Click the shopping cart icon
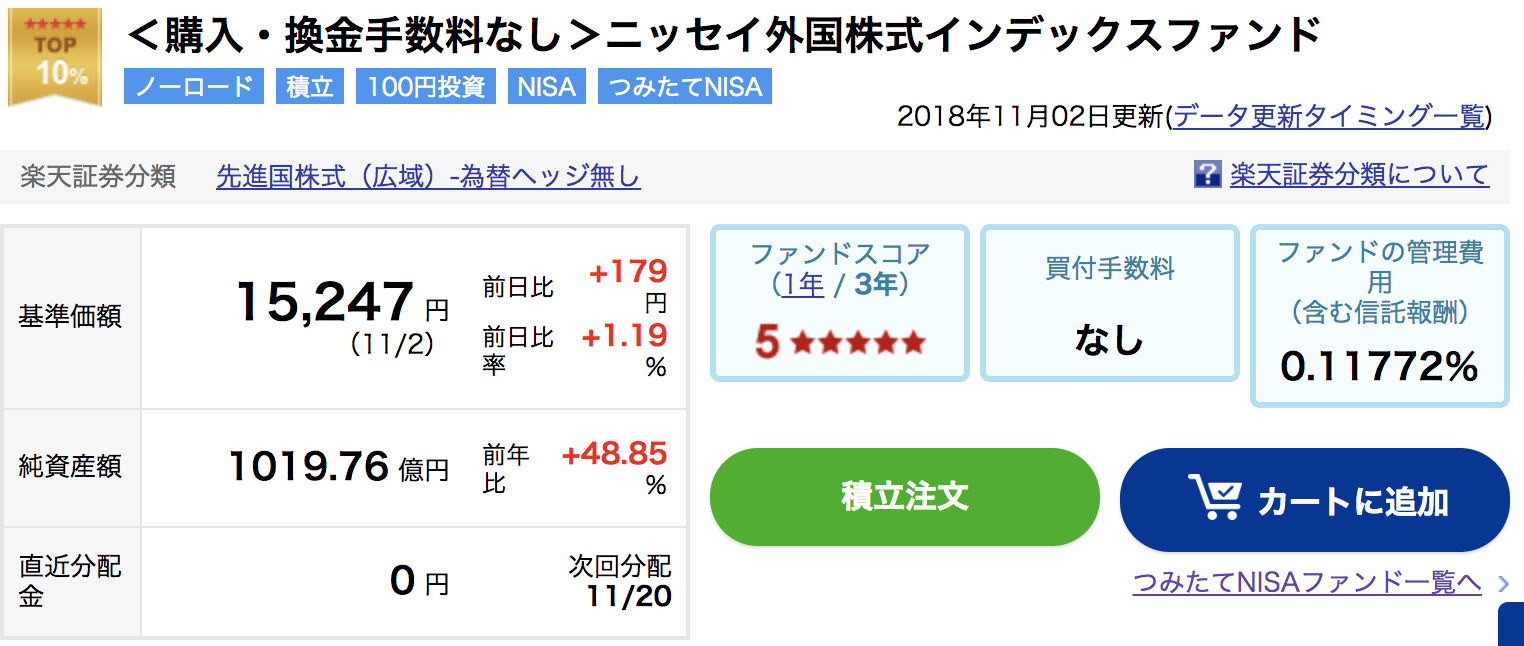 (1215, 498)
